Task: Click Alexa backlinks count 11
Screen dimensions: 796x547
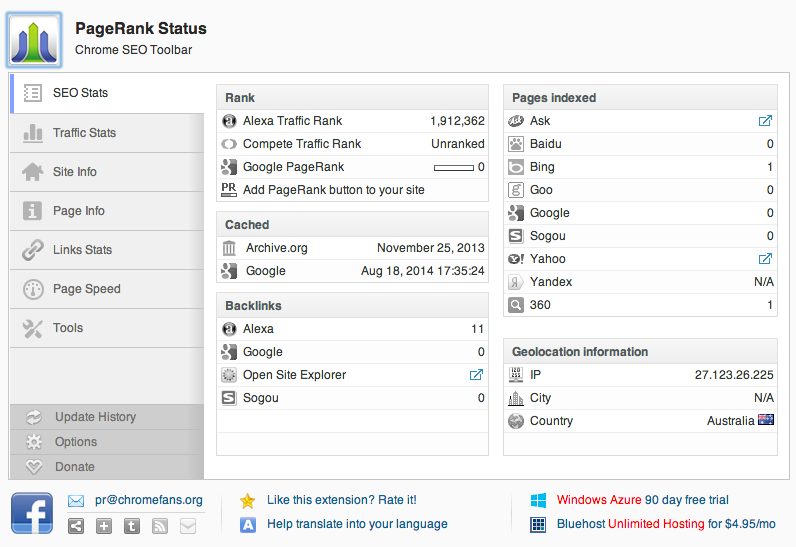Action: point(477,329)
